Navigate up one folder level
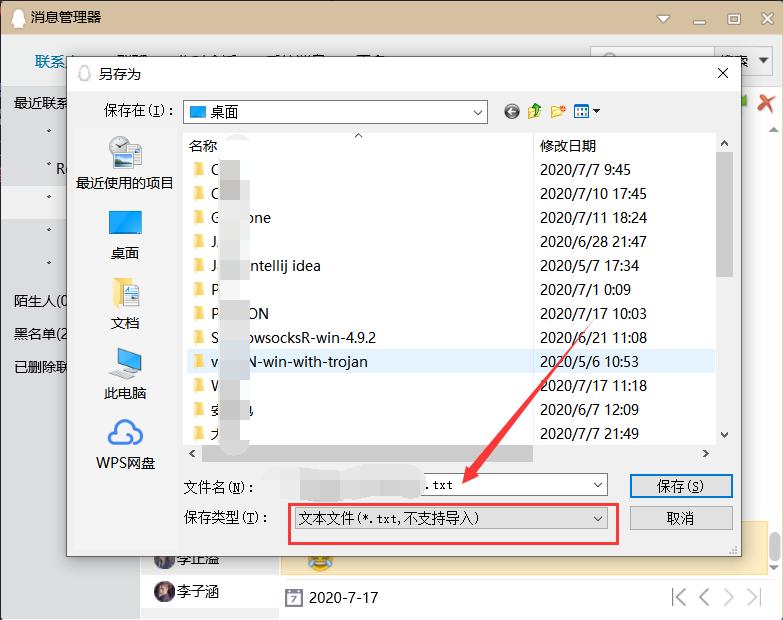783x620 pixels. pyautogui.click(x=535, y=112)
